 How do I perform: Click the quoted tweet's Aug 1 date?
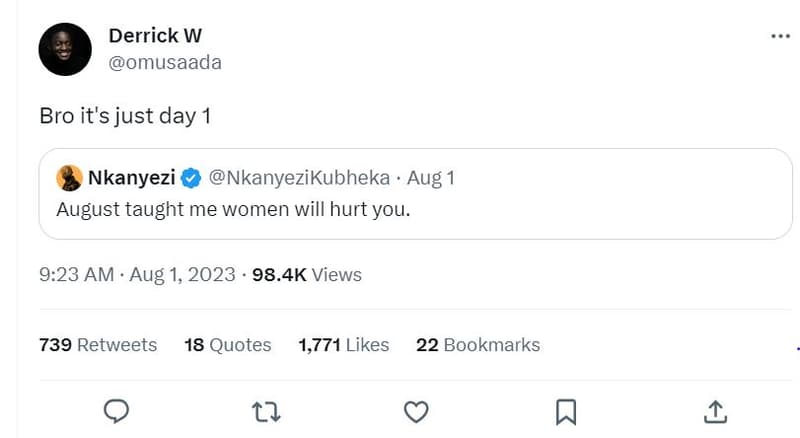(x=432, y=178)
